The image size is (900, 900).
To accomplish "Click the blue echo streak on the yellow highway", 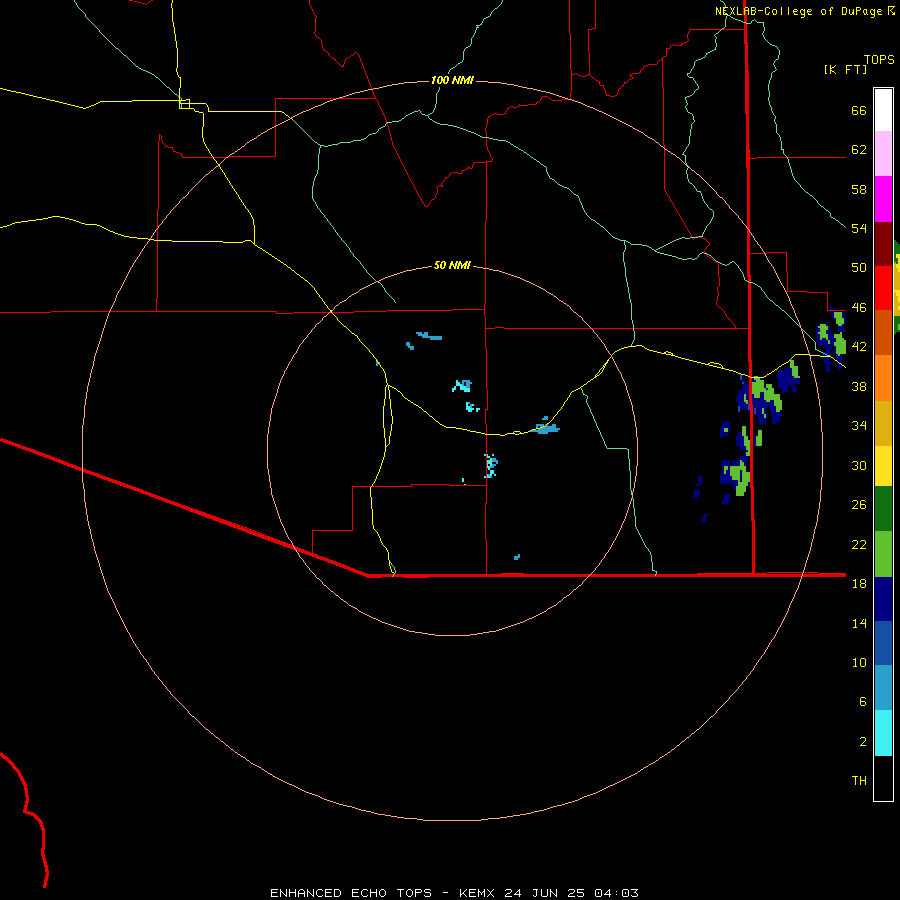I will (545, 426).
